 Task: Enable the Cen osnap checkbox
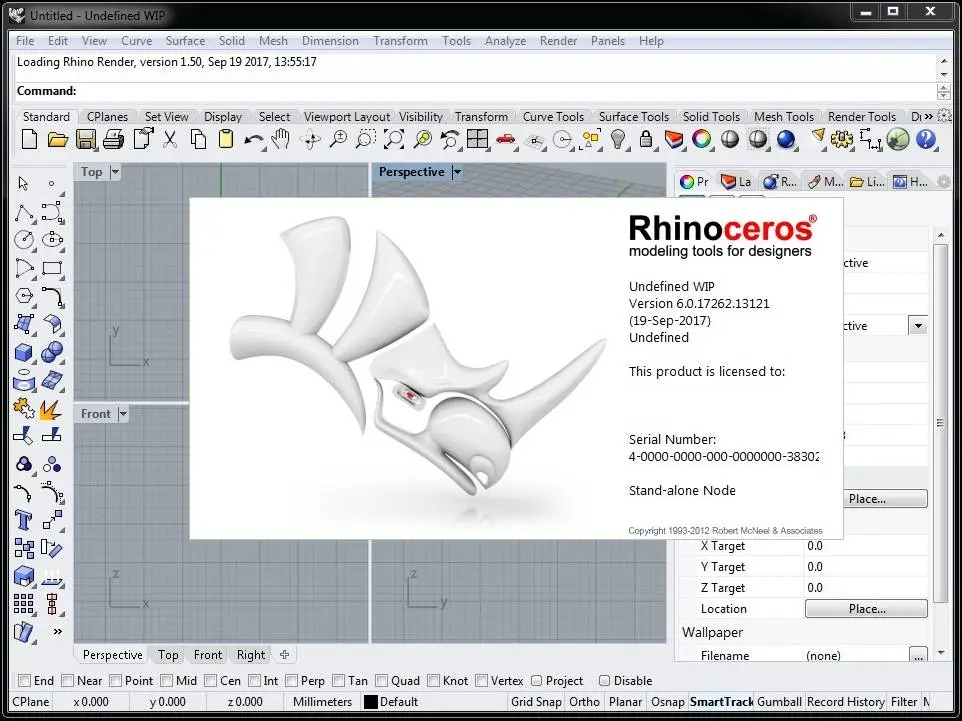tap(210, 681)
